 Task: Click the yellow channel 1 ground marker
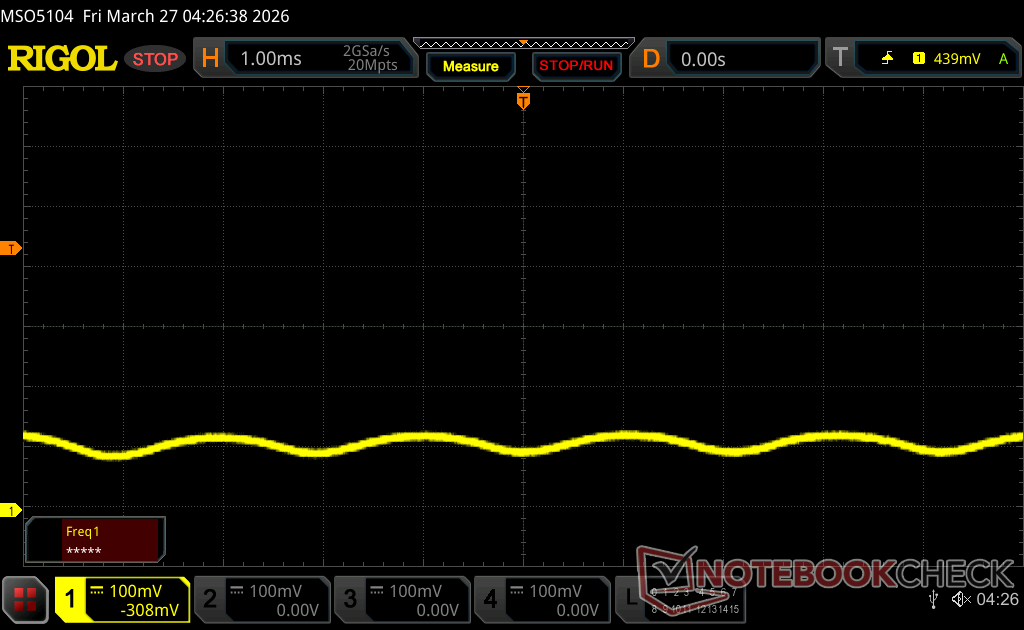12,511
